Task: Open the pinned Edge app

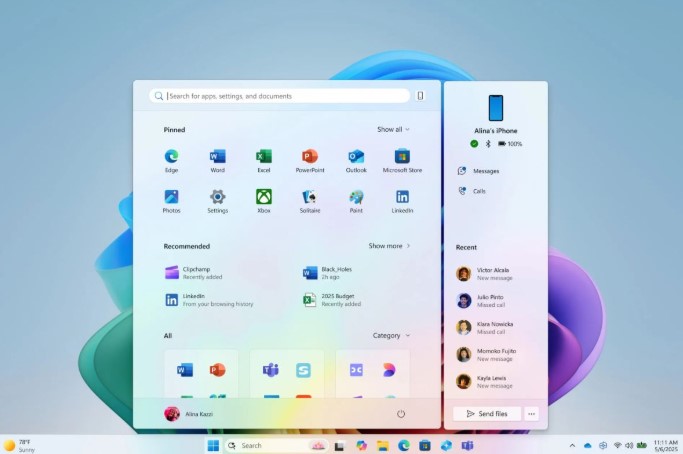Action: pos(172,161)
